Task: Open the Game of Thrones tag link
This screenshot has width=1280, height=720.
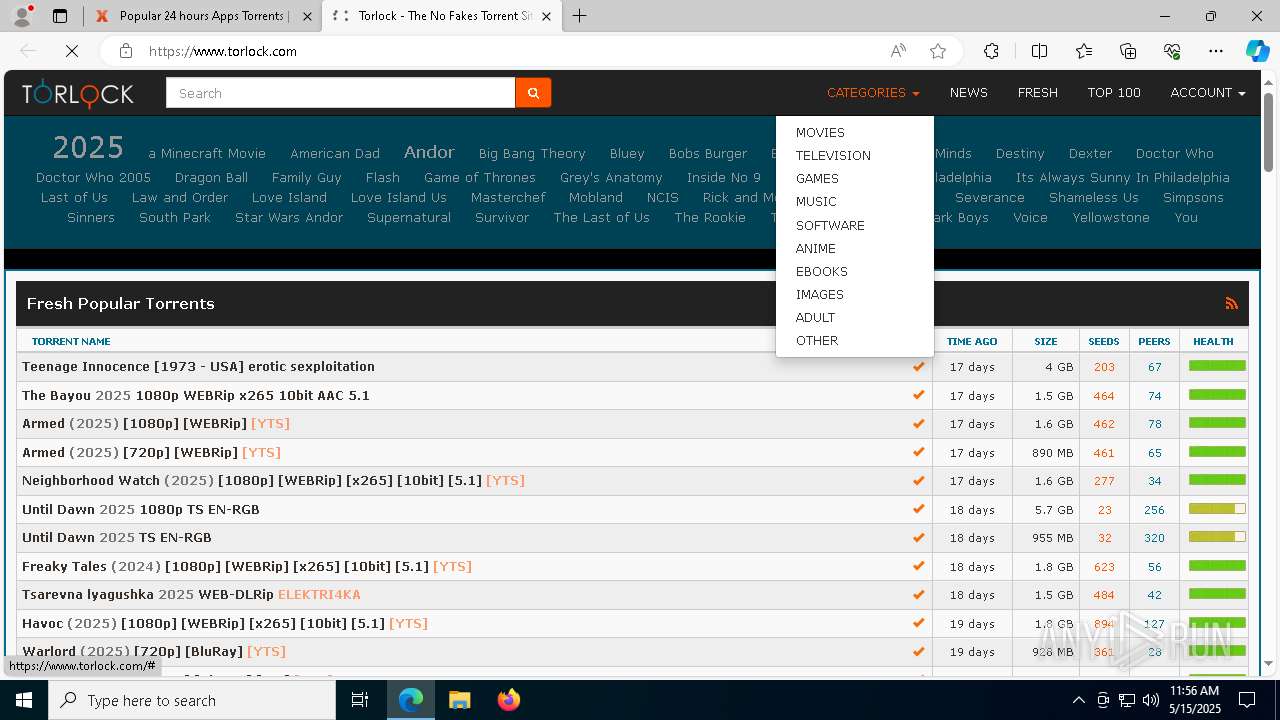Action: click(480, 177)
